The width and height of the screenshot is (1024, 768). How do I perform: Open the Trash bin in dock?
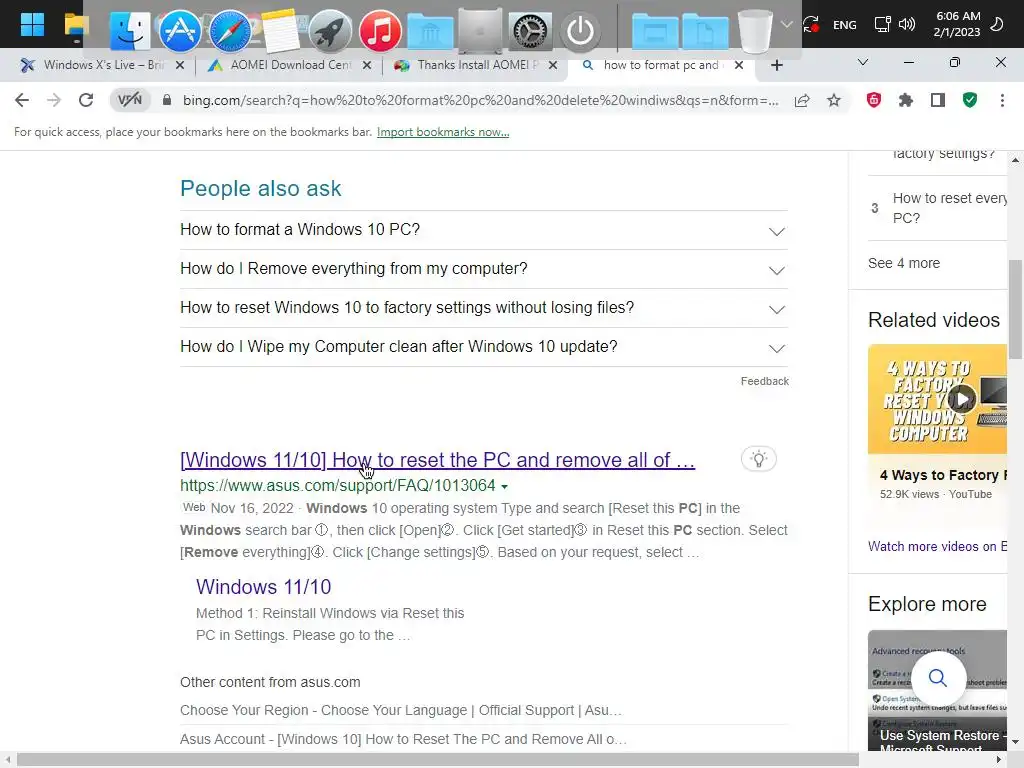point(754,31)
